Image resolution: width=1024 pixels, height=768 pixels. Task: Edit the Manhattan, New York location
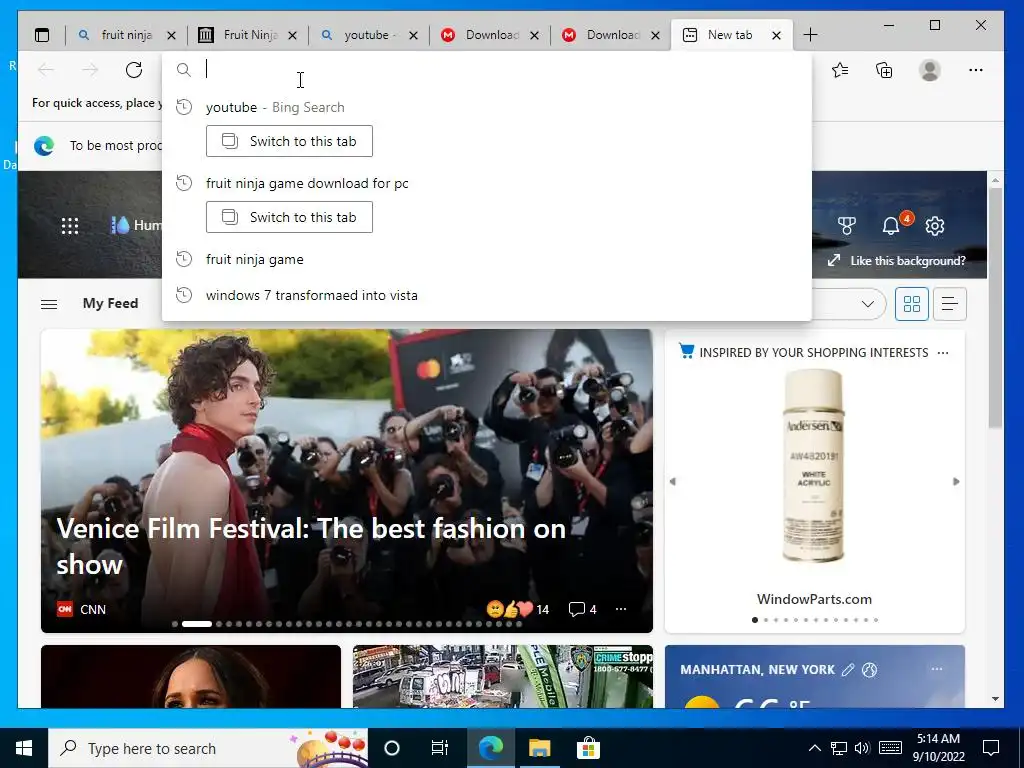pyautogui.click(x=848, y=670)
